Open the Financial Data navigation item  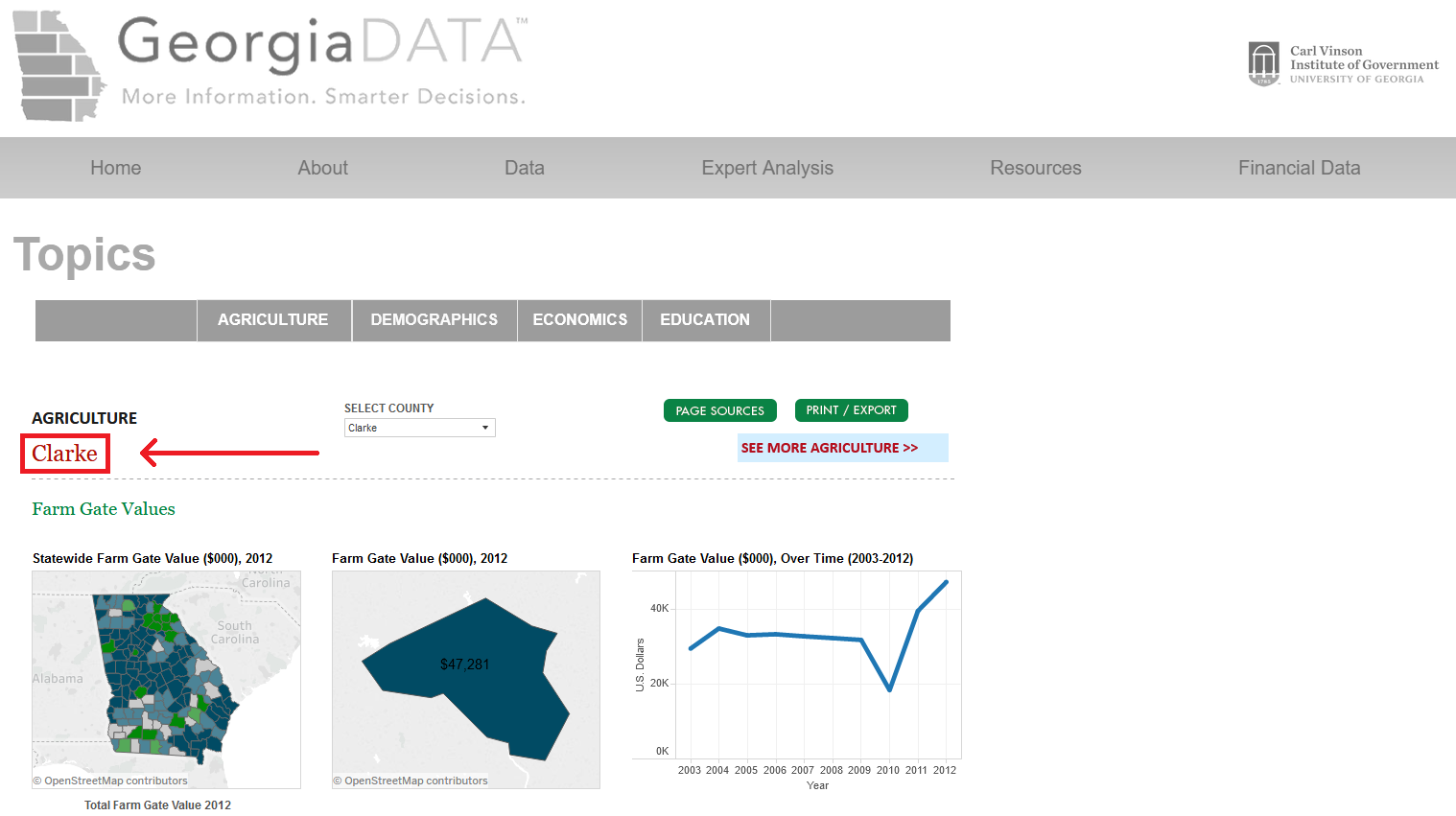pos(1300,168)
